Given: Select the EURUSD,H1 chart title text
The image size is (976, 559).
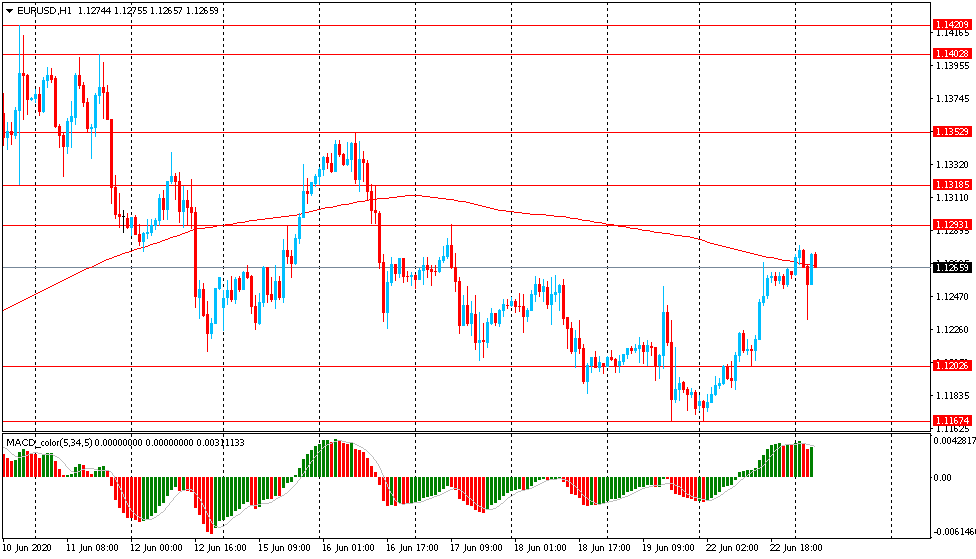Looking at the screenshot, I should (x=44, y=11).
